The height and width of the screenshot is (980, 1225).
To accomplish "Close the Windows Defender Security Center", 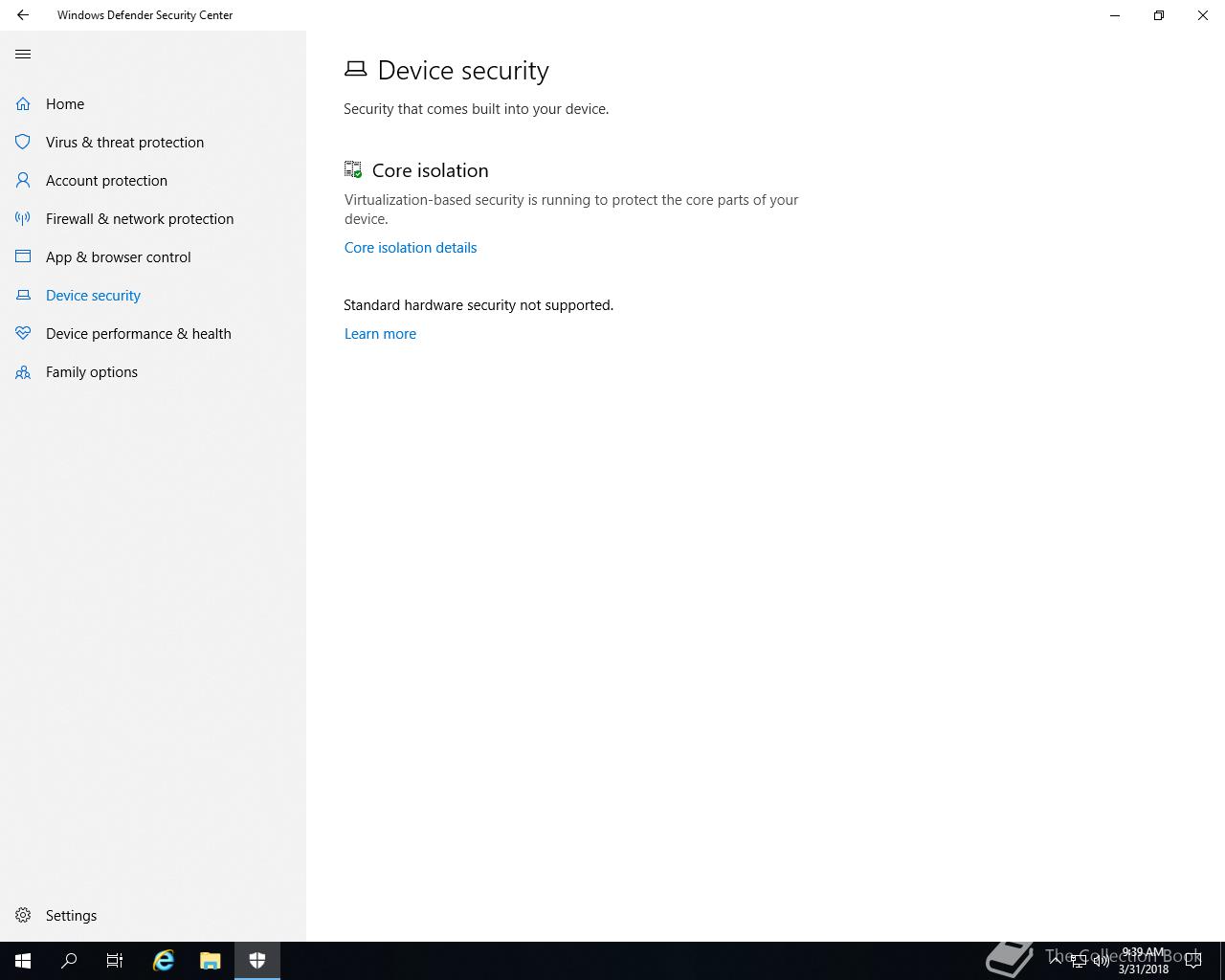I will point(1203,15).
